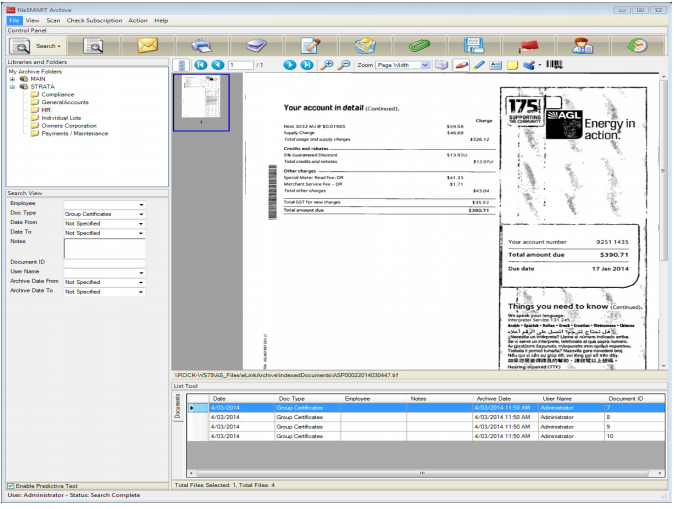Image resolution: width=674 pixels, height=509 pixels.
Task: Select the Owners Corporation folder
Action: [x=69, y=125]
